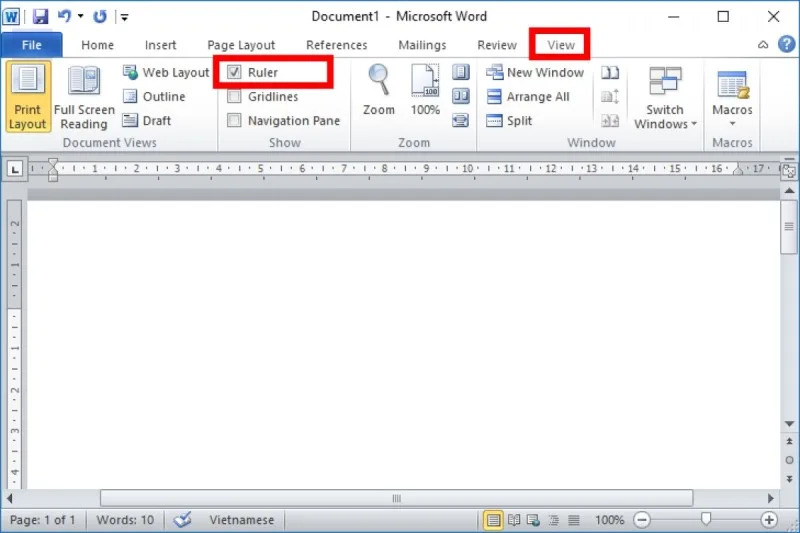Switch to the Home tab
This screenshot has height=533, width=800.
point(97,45)
